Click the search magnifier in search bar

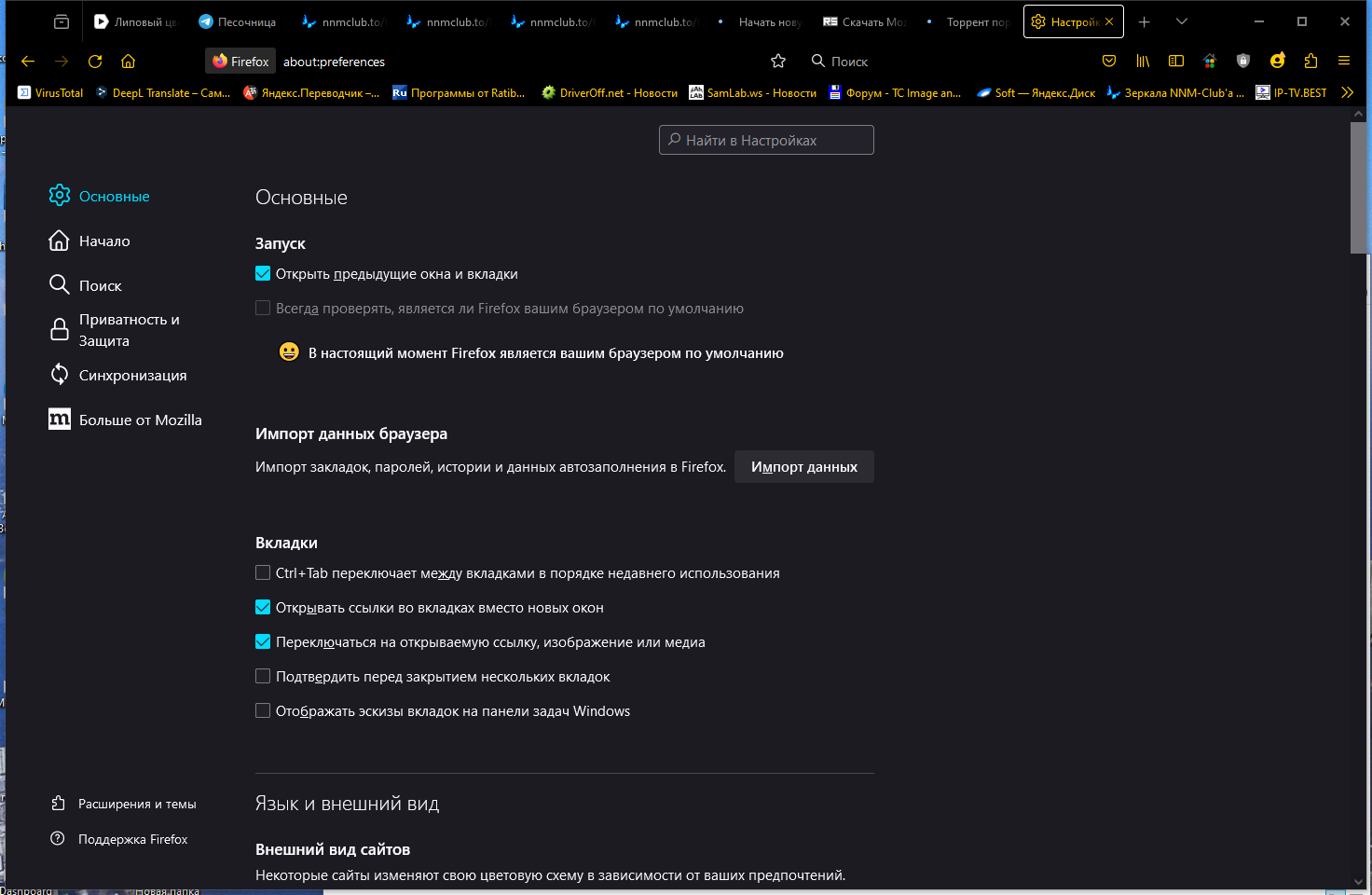(818, 61)
